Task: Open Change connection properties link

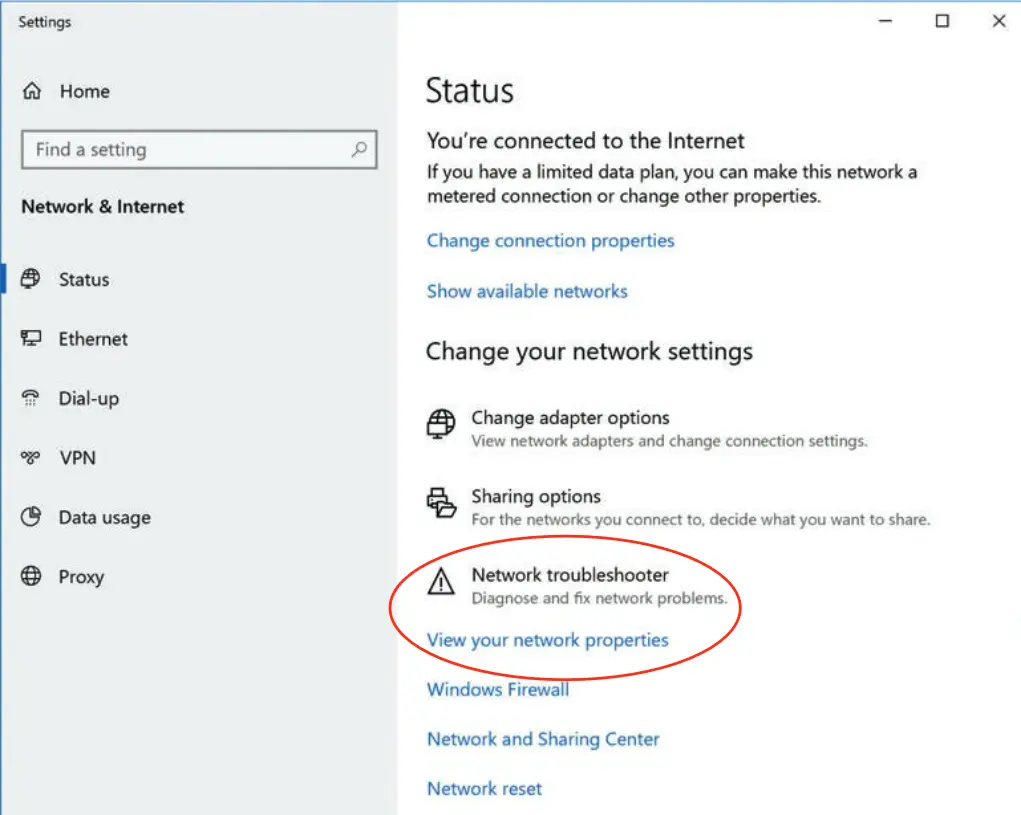Action: 550,241
